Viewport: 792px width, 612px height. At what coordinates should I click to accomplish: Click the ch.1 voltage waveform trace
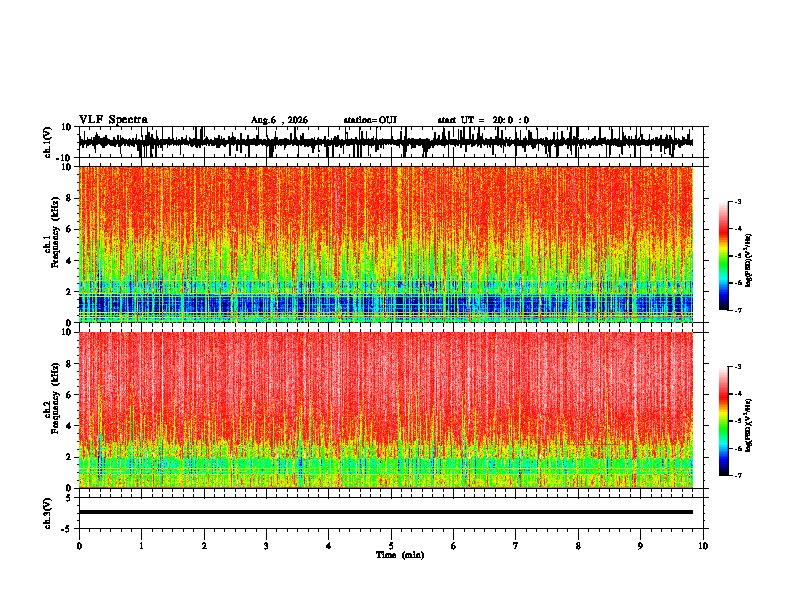386,142
